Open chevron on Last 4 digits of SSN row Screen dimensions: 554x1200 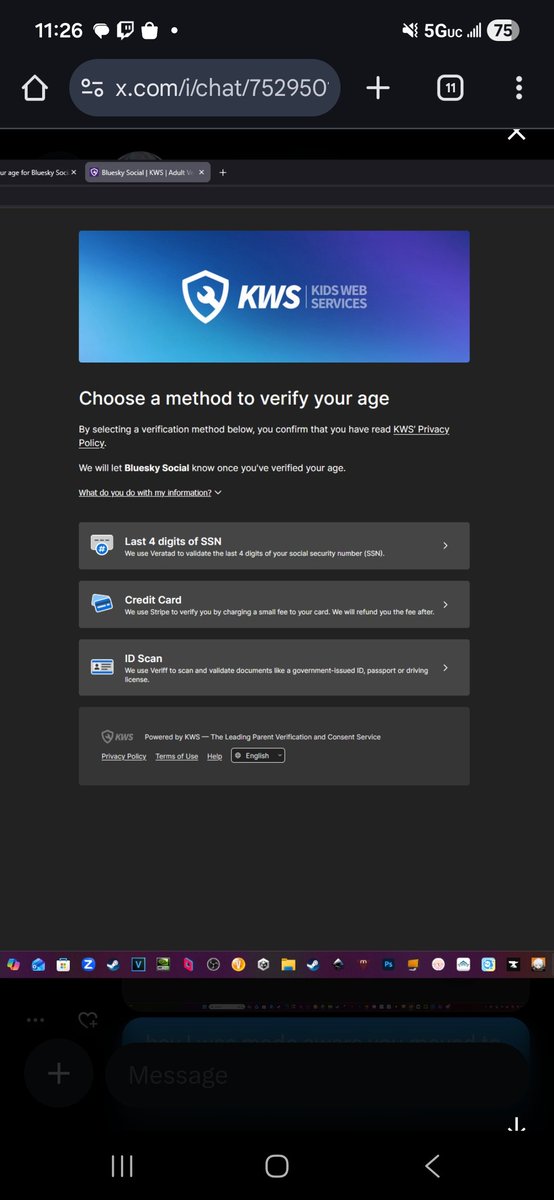445,546
